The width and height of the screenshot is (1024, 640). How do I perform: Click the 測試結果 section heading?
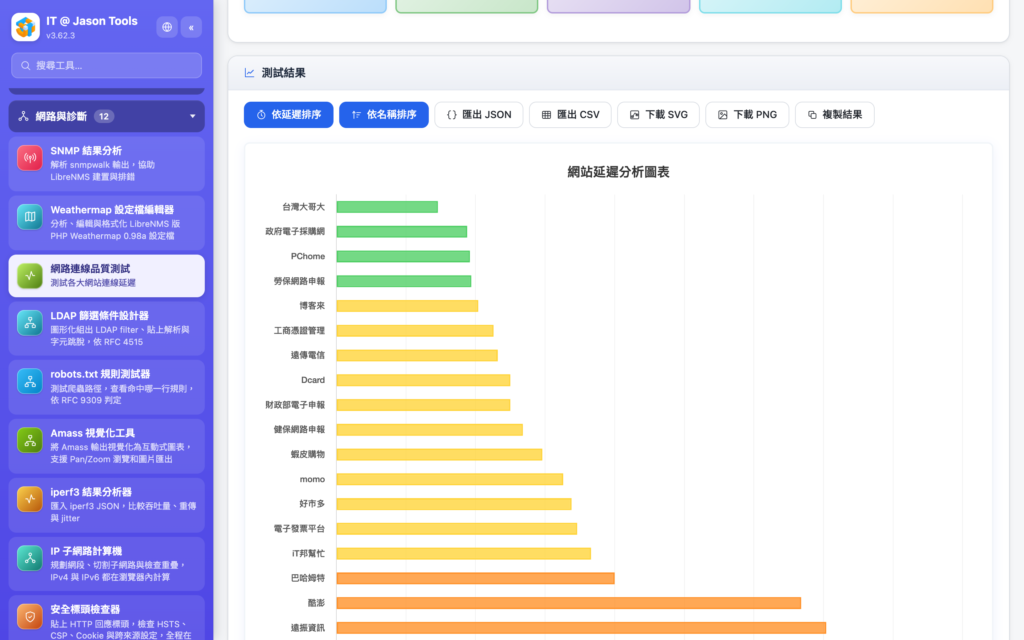point(283,73)
